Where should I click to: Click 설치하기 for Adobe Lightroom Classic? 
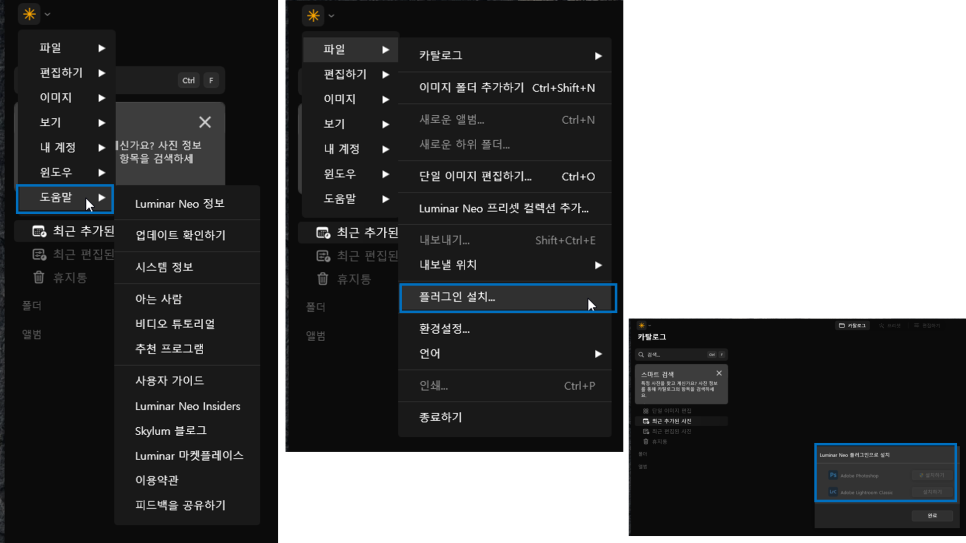point(932,492)
